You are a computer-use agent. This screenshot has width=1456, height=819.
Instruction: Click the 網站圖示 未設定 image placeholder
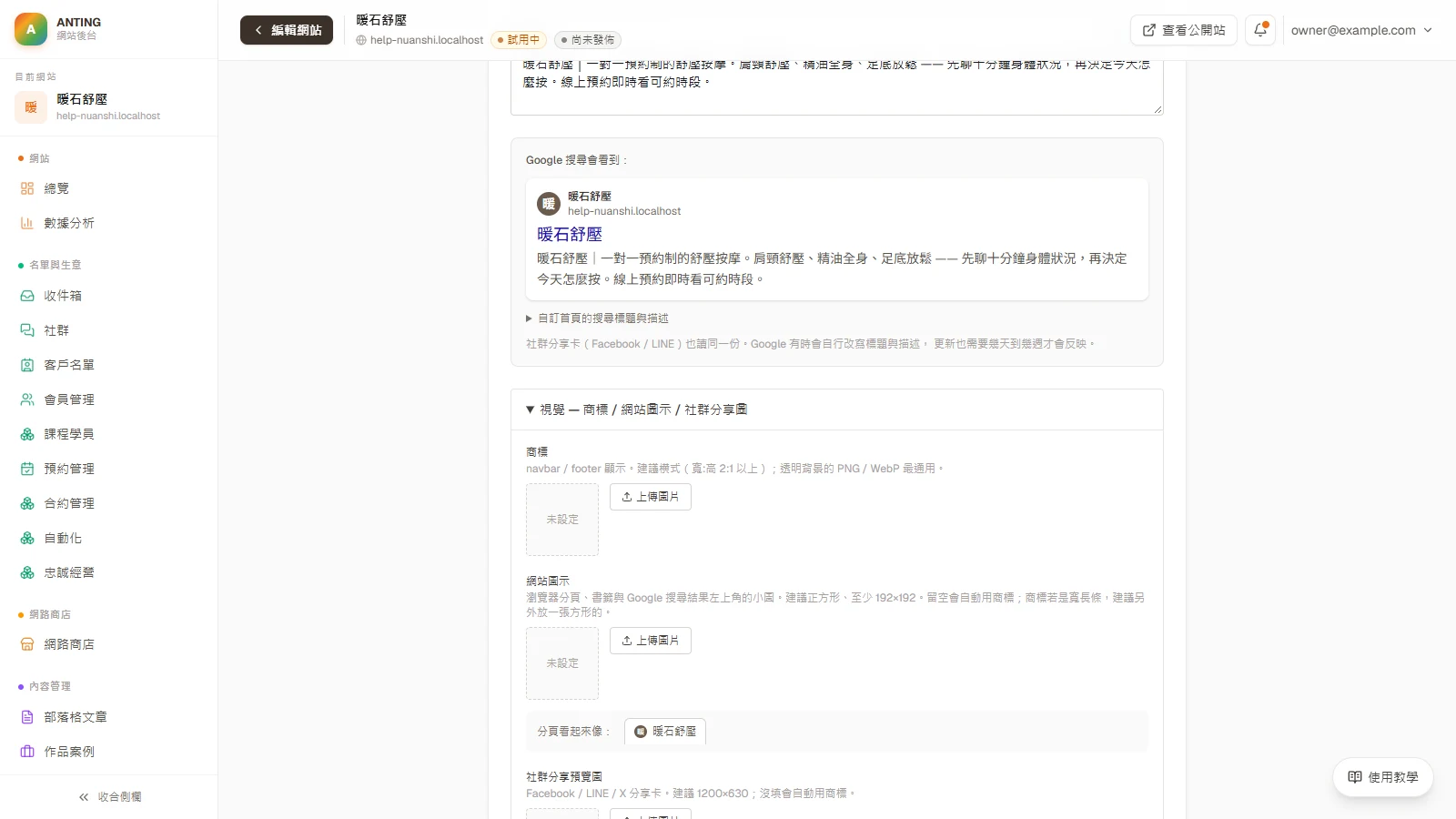tap(562, 663)
